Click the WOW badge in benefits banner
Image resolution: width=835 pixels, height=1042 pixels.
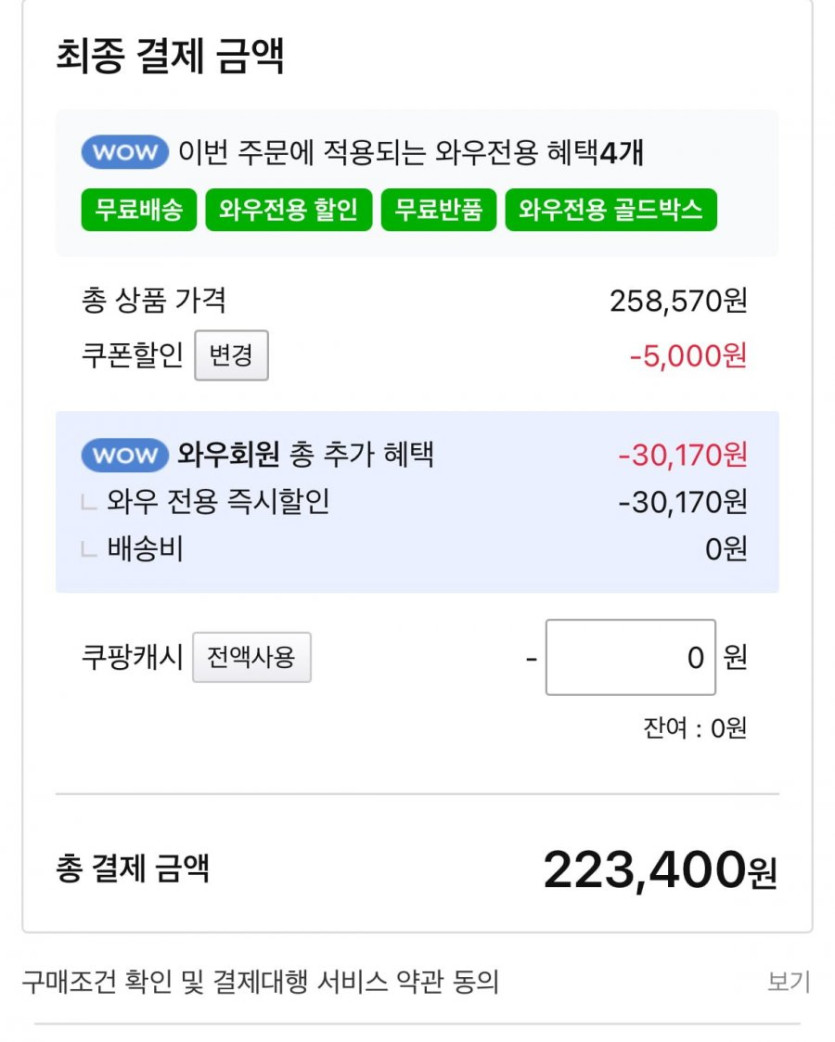125,153
